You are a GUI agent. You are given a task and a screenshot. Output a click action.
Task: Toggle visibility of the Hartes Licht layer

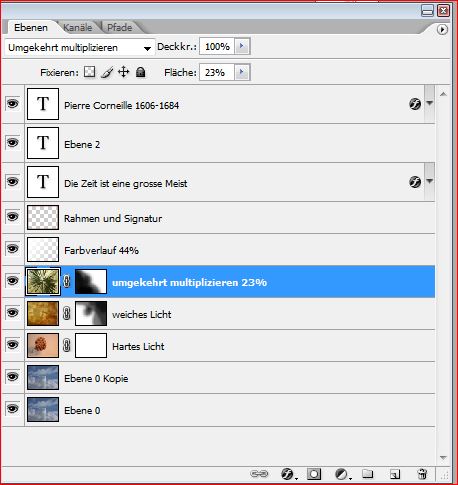pyautogui.click(x=13, y=345)
